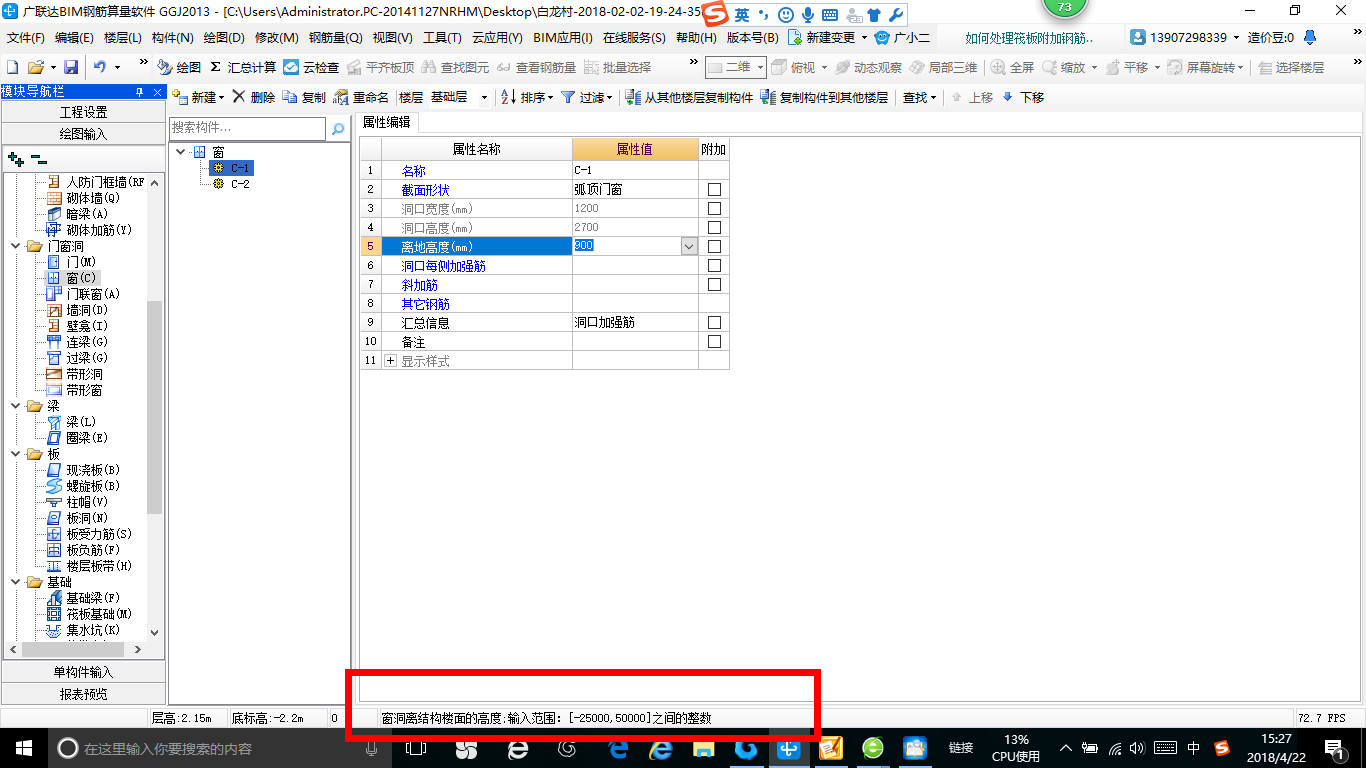Click the collapse-all minus icon in navigator
This screenshot has height=768, width=1366.
tap(39, 158)
